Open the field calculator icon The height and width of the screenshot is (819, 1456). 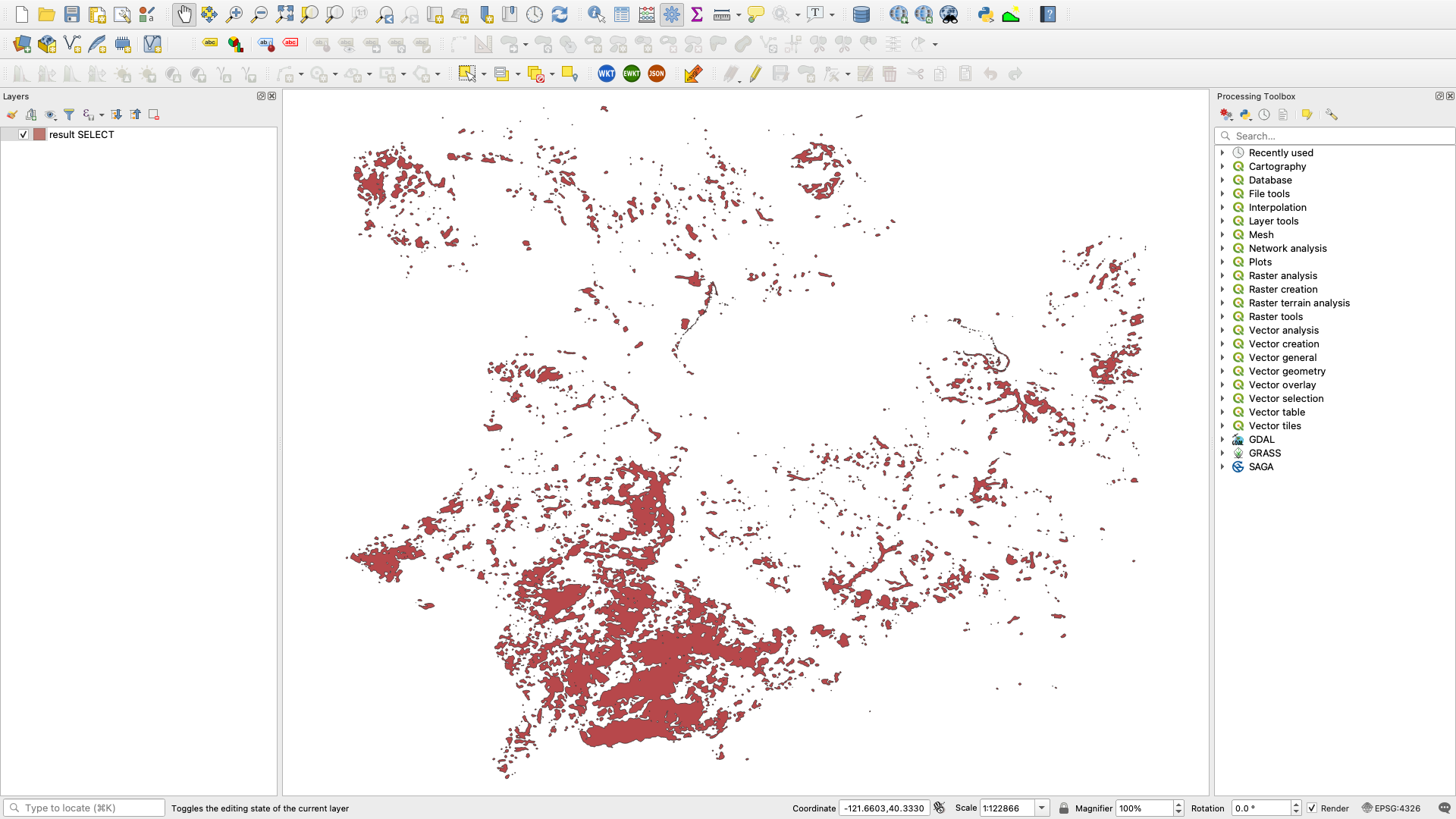point(647,14)
